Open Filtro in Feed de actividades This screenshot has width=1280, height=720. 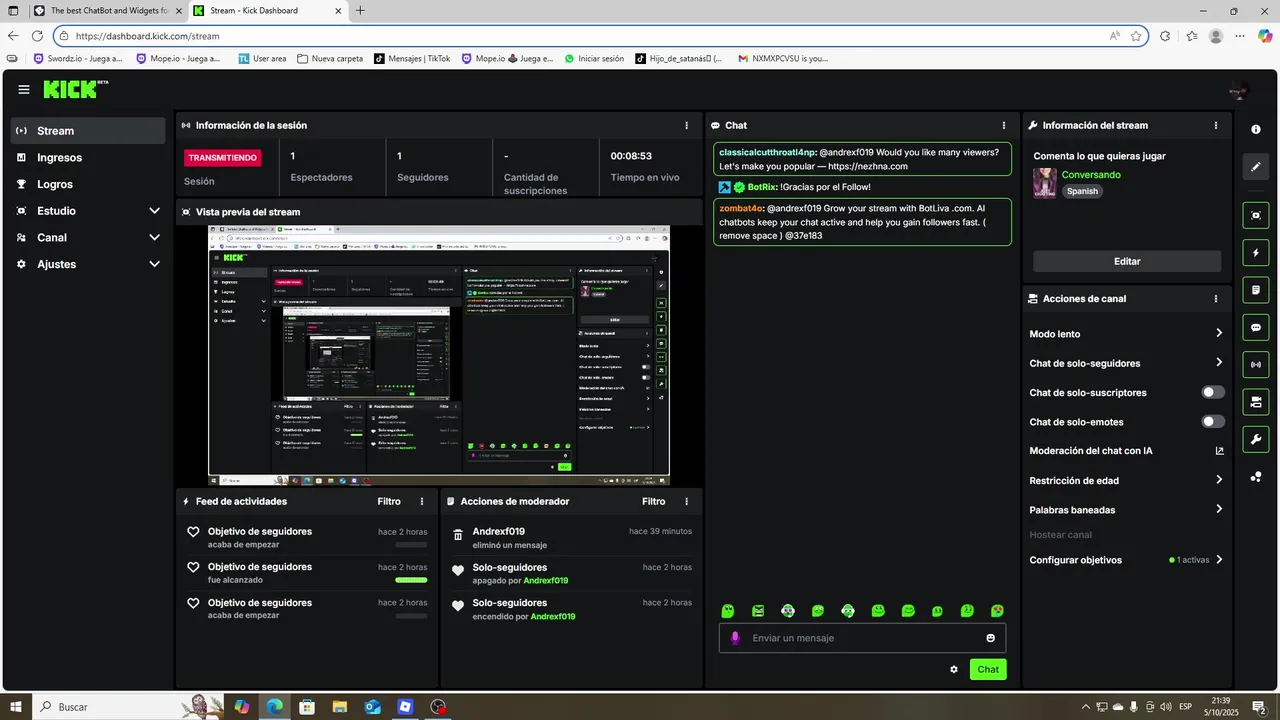pyautogui.click(x=389, y=502)
